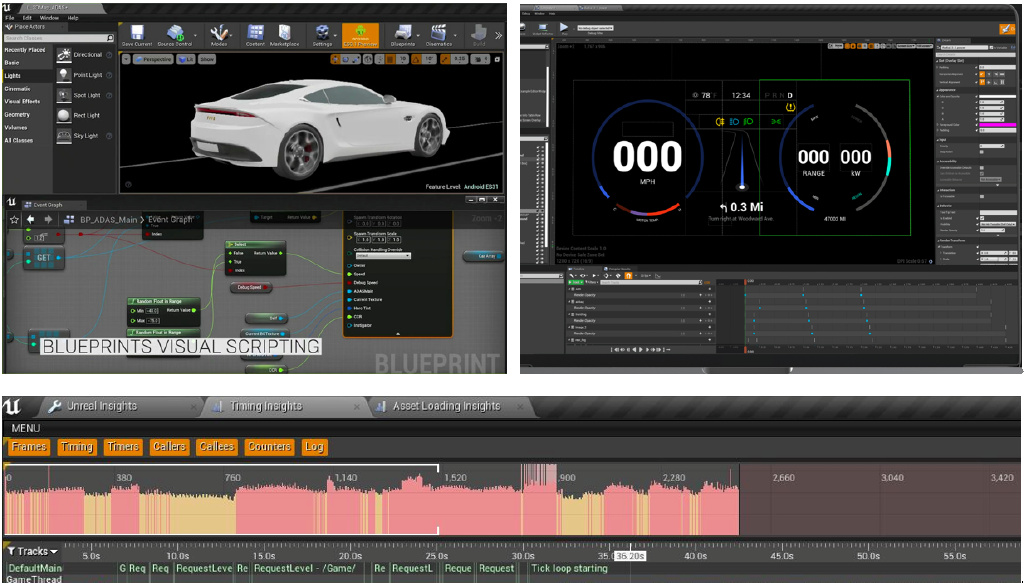Viewport: 1024px width, 583px height.
Task: Toggle viewport grid snapping
Action: tap(389, 59)
